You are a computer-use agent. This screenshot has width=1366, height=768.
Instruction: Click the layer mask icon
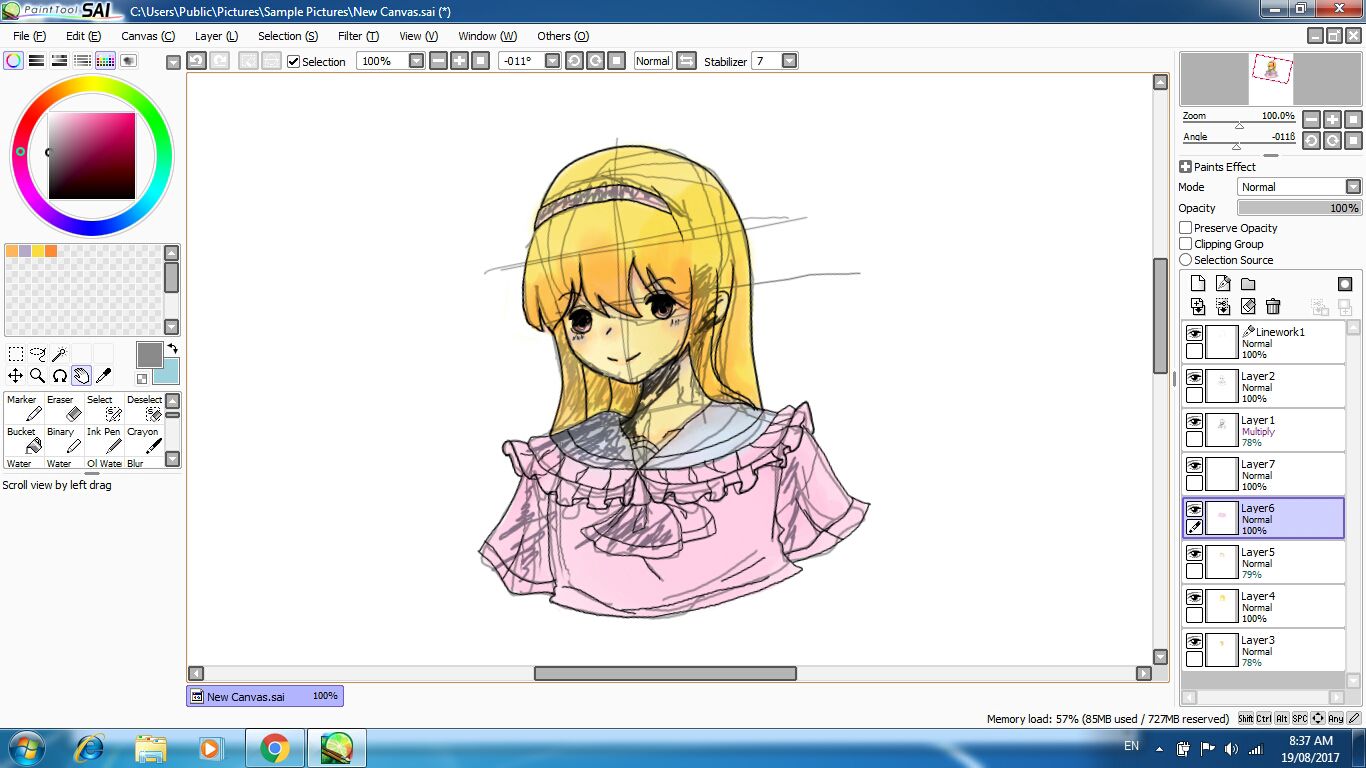click(1345, 284)
